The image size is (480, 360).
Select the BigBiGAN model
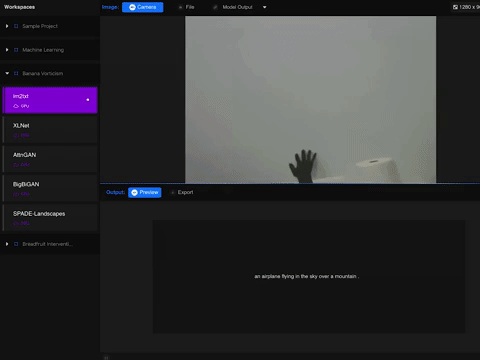point(50,188)
